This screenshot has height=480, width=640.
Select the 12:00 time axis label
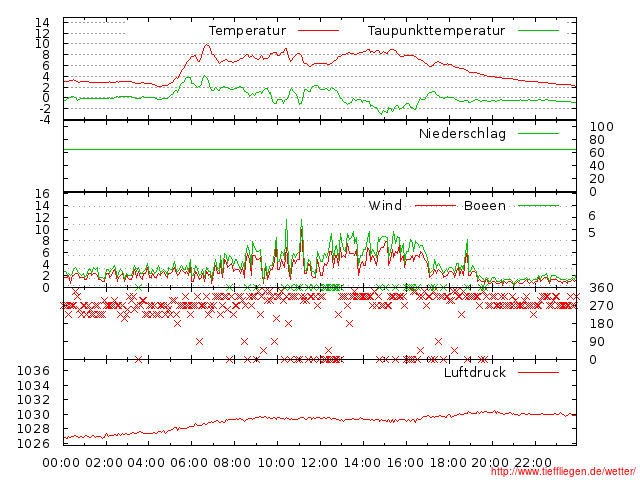coord(319,463)
